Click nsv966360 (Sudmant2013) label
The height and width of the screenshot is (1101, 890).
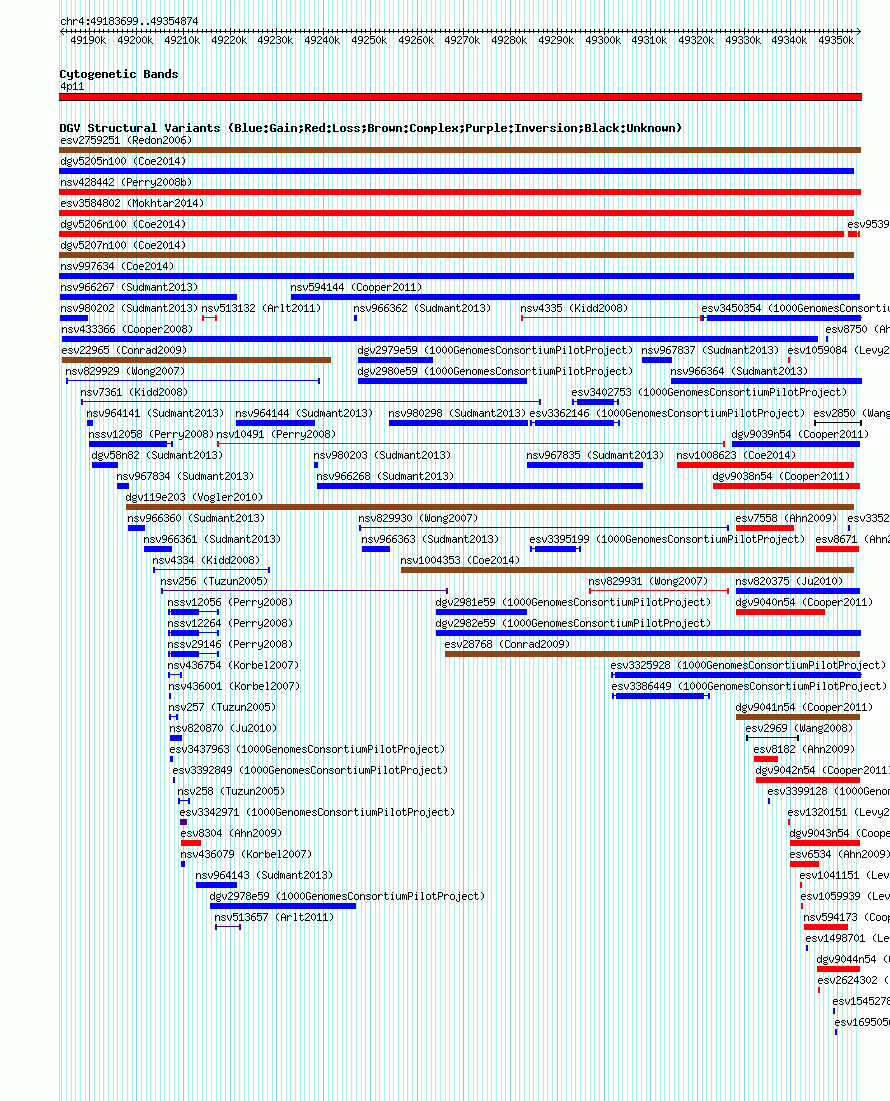pyautogui.click(x=196, y=520)
